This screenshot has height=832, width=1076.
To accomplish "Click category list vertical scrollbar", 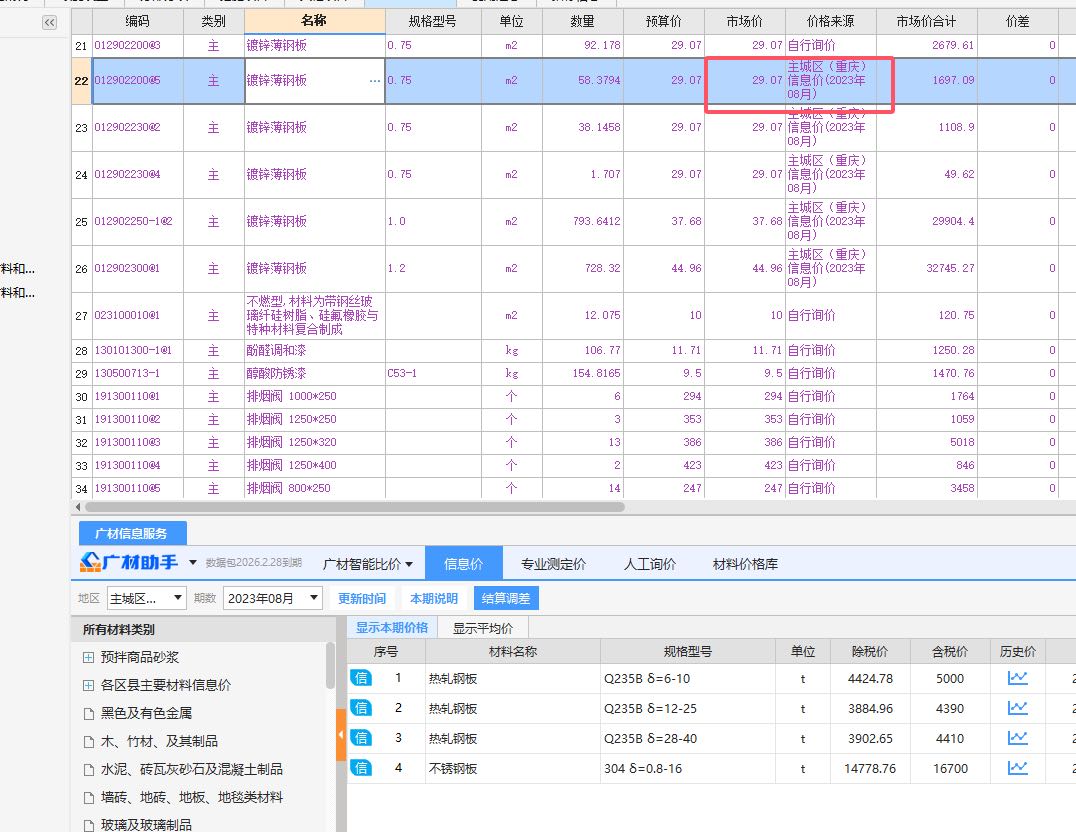I will (x=330, y=666).
